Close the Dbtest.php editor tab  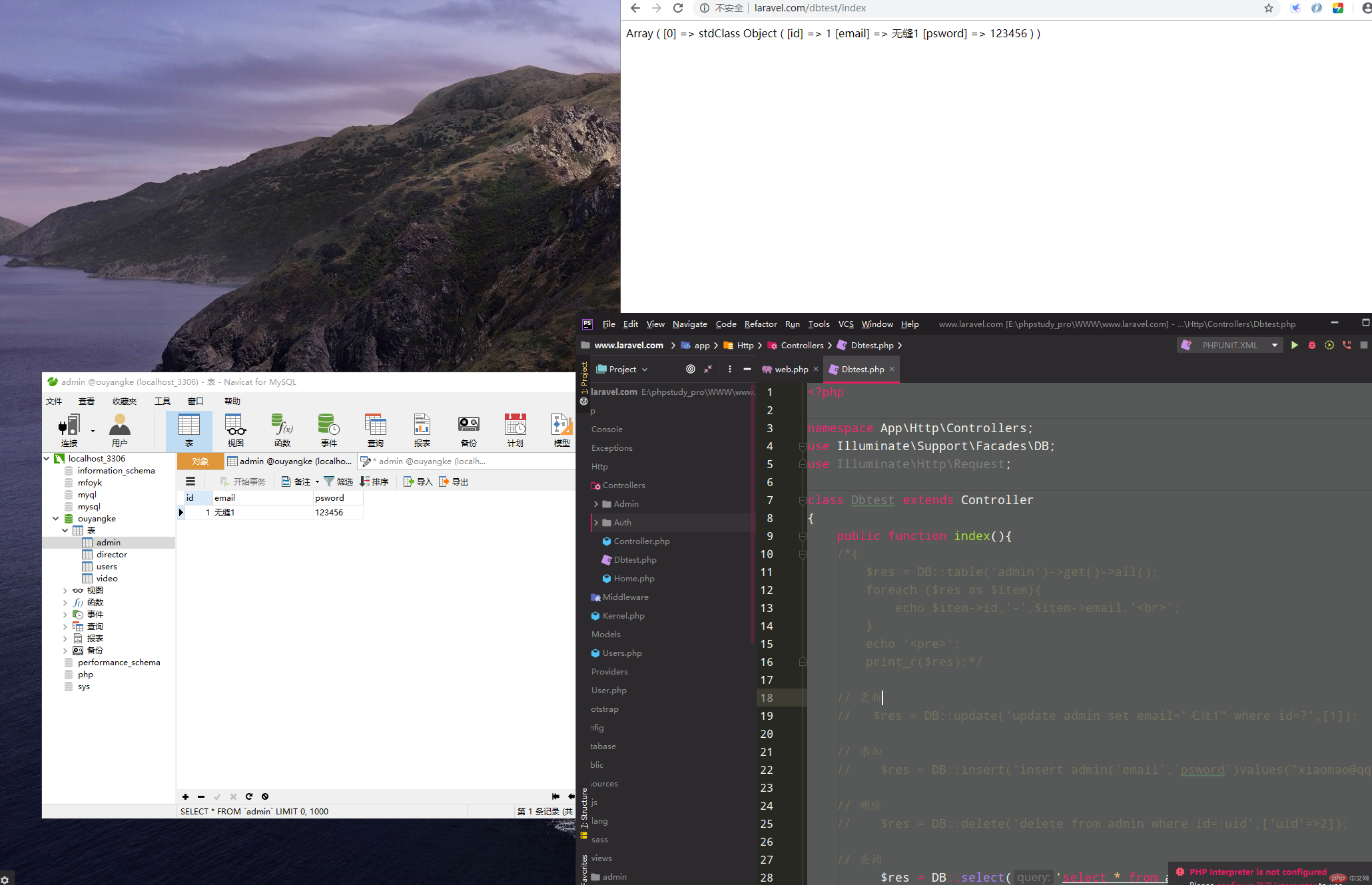click(892, 369)
